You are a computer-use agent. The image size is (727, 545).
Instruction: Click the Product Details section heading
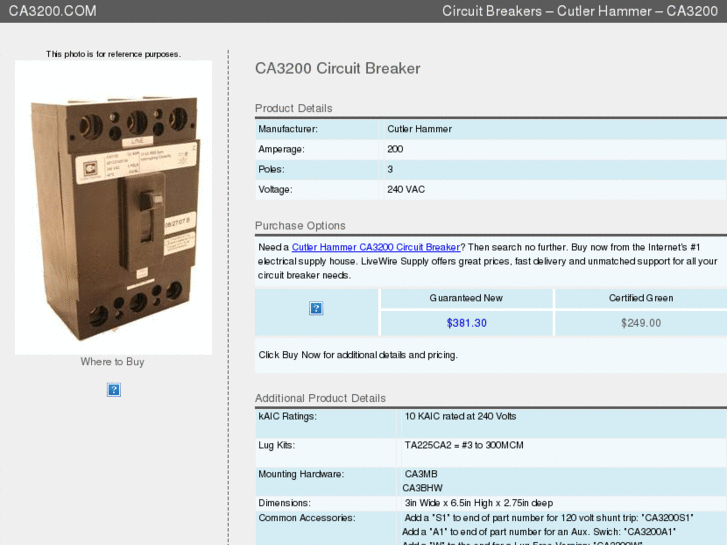293,108
